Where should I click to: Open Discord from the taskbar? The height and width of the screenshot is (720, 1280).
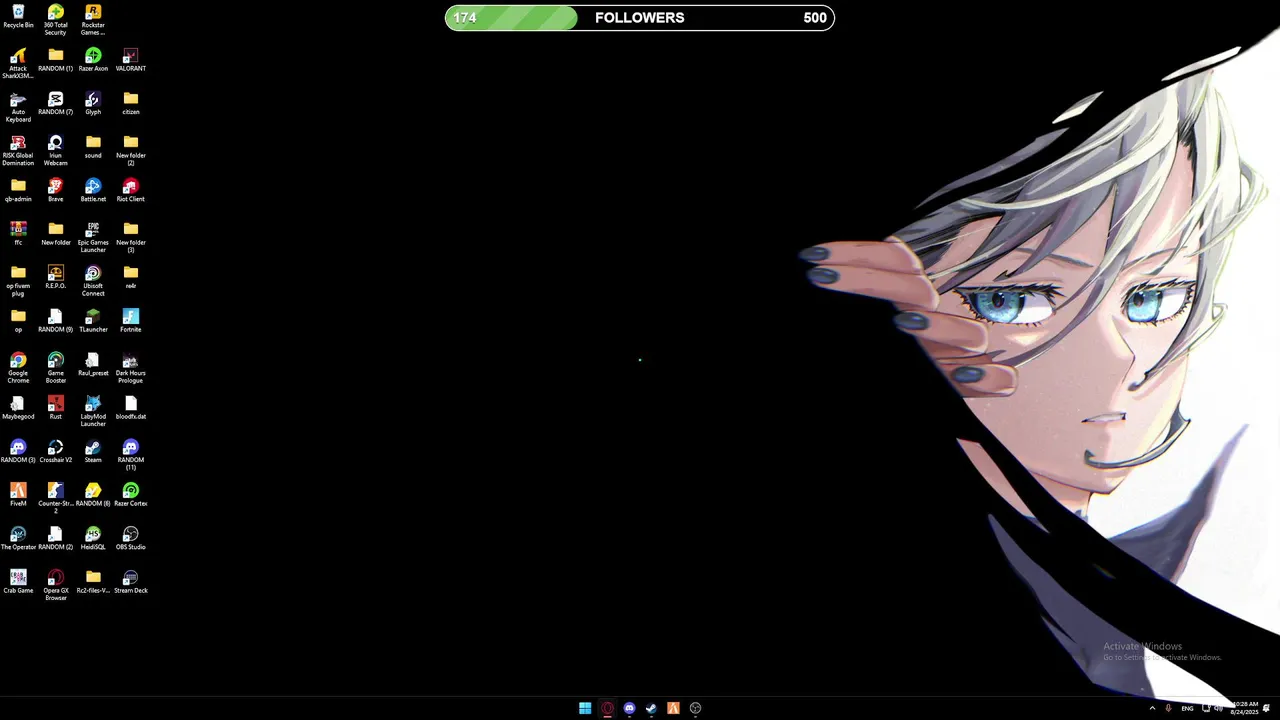629,708
